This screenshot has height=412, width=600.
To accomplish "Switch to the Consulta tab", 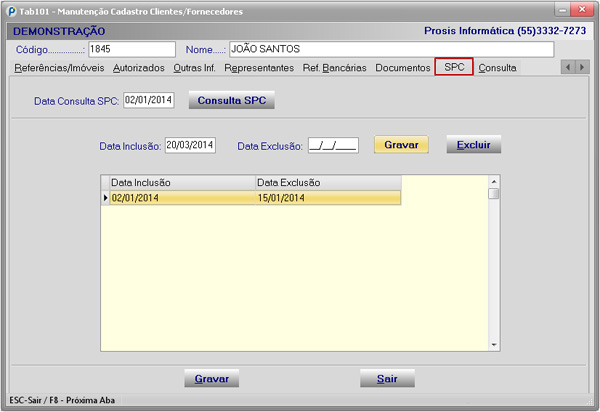I will [497, 68].
